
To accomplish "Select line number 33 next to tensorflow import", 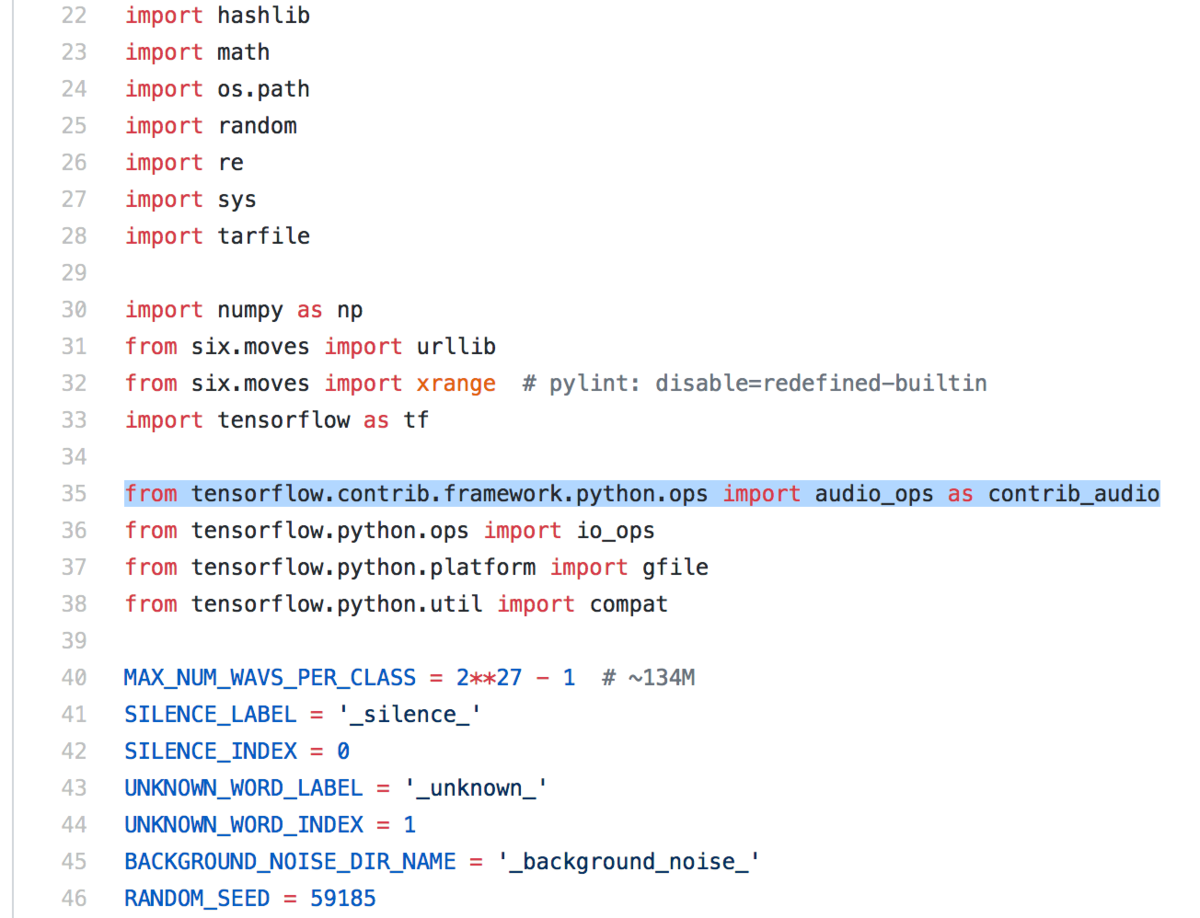I will [x=74, y=419].
